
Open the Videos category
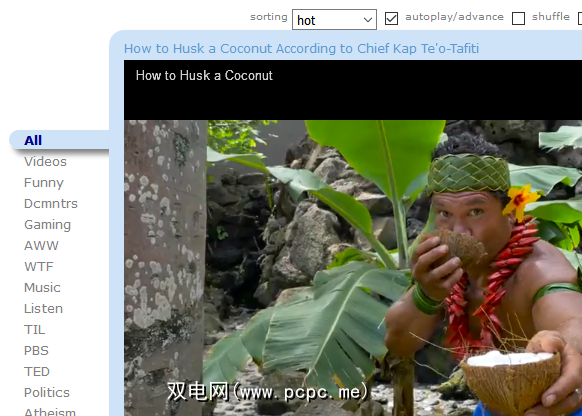[x=45, y=162]
